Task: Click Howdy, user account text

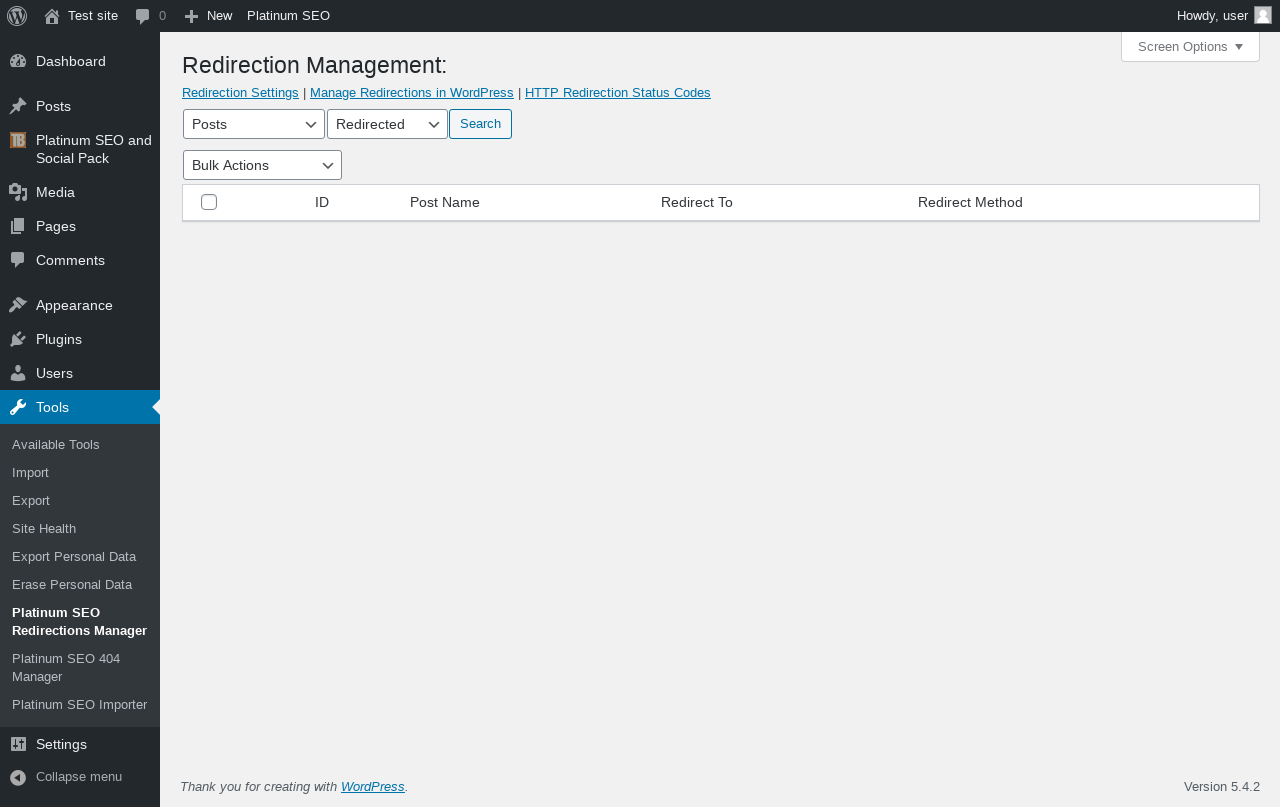Action: coord(1212,16)
